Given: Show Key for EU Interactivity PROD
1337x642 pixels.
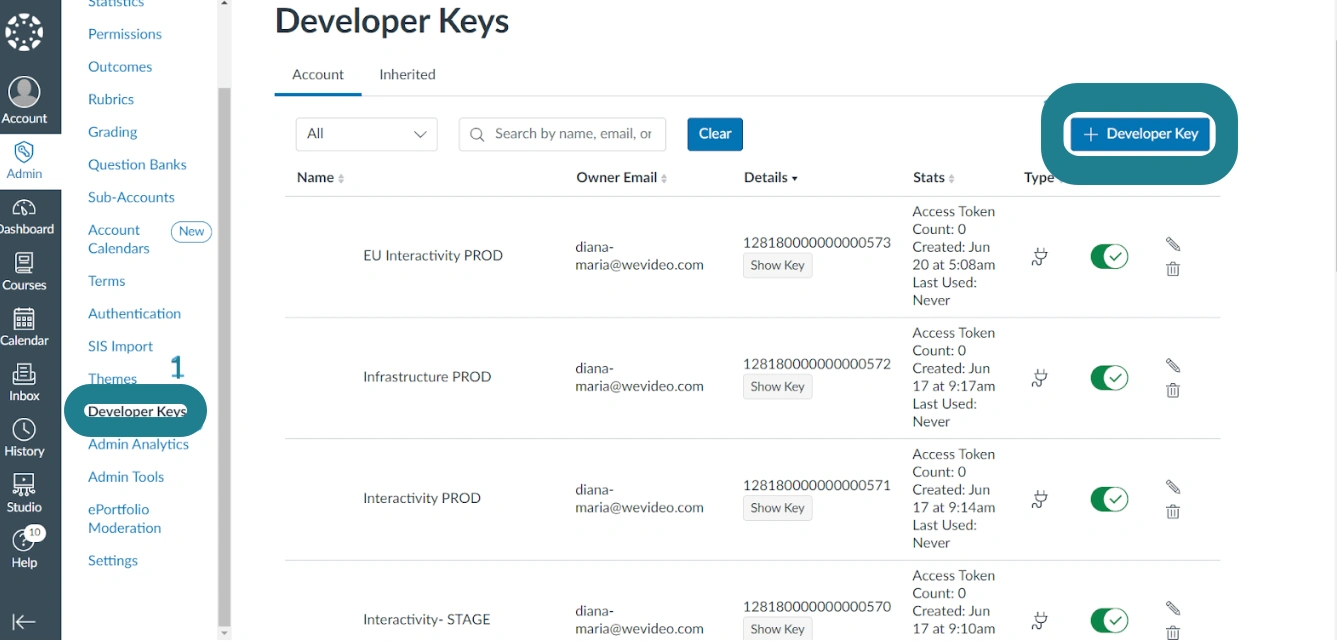Looking at the screenshot, I should (x=777, y=266).
